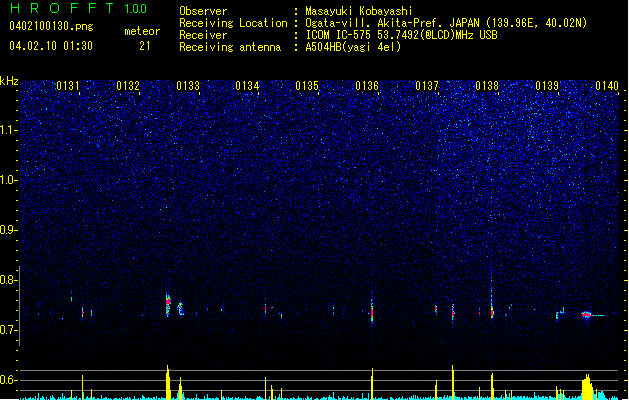629x400 pixels.
Task: Click the broad yellow power peak near 0140
Action: [x=587, y=387]
